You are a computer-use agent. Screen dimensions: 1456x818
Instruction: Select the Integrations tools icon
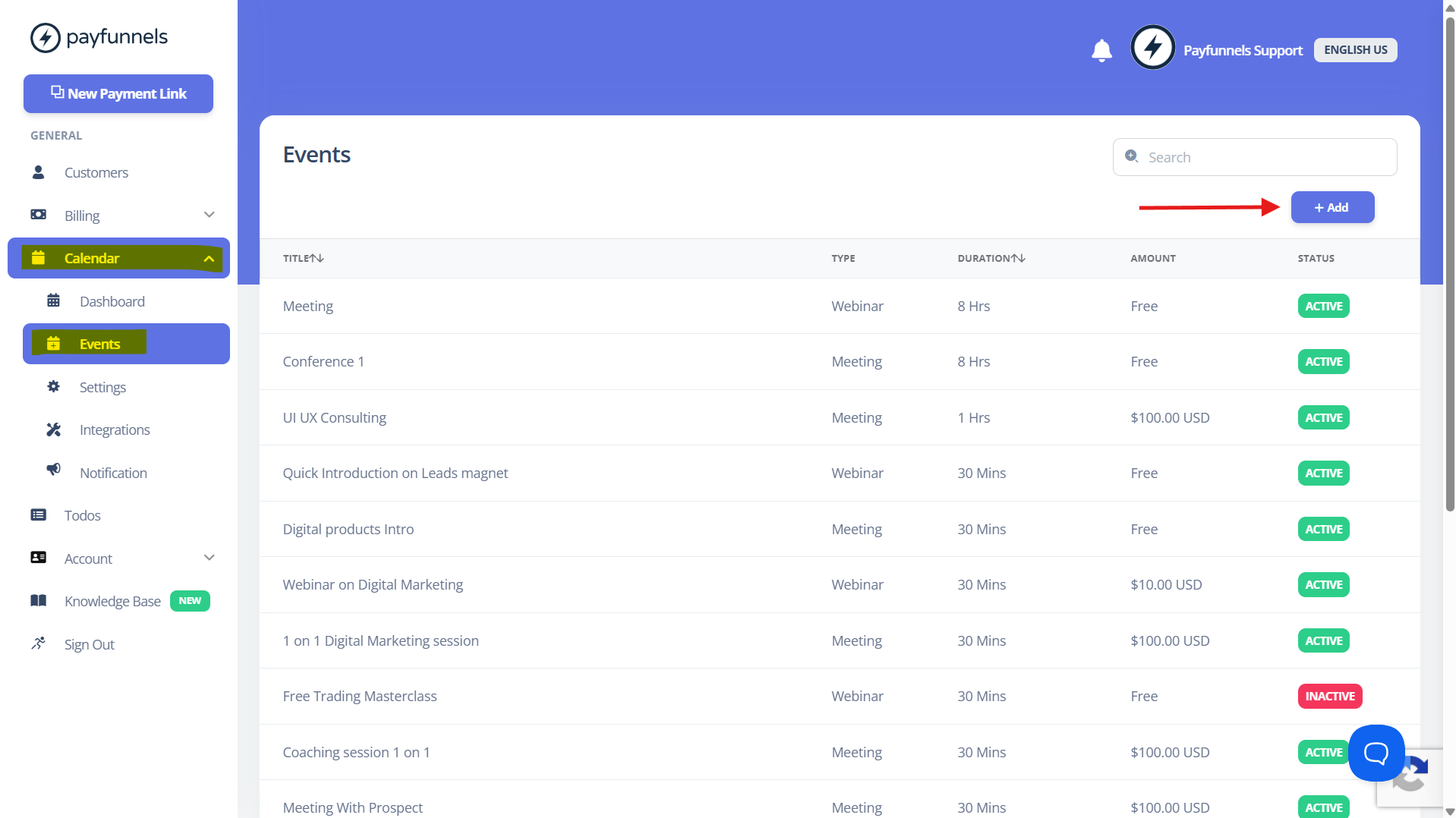[x=53, y=429]
